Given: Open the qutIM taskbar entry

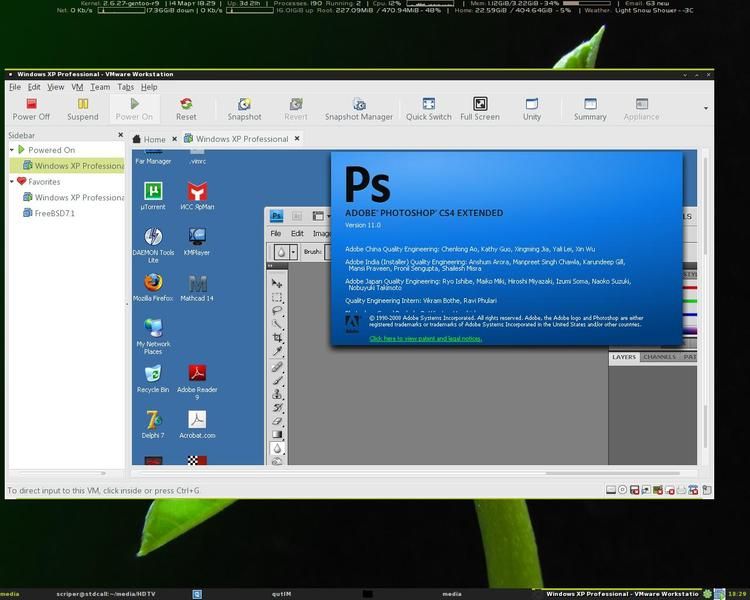Looking at the screenshot, I should click(x=281, y=594).
